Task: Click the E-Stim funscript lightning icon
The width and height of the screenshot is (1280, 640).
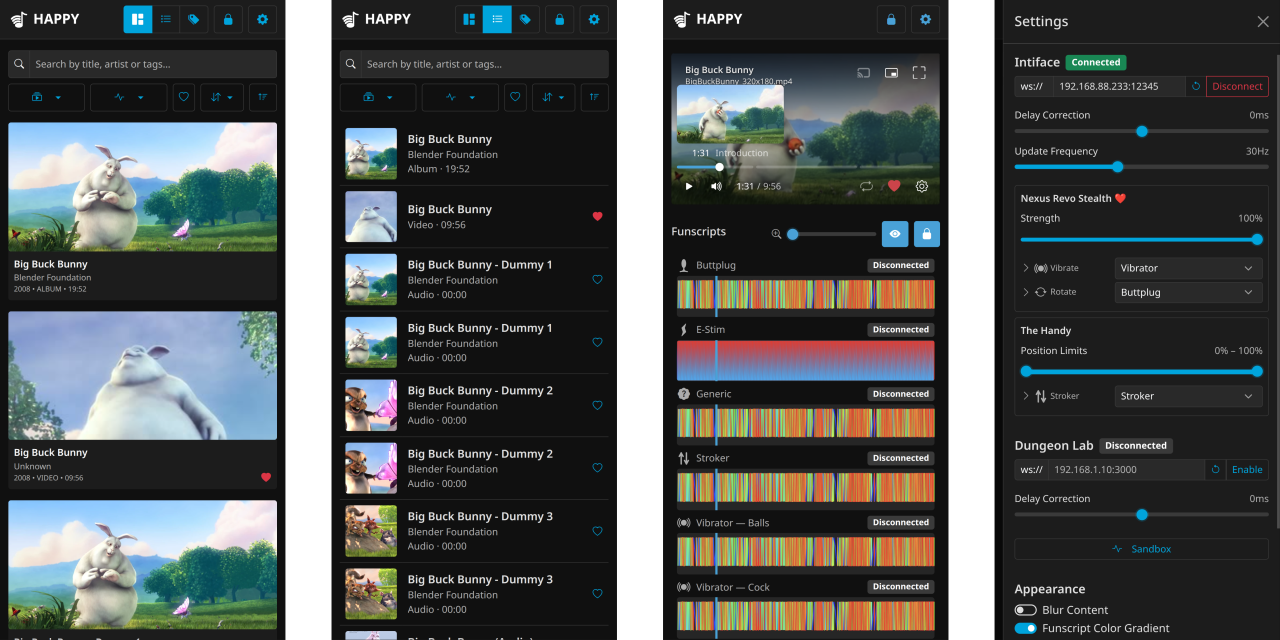Action: [684, 330]
